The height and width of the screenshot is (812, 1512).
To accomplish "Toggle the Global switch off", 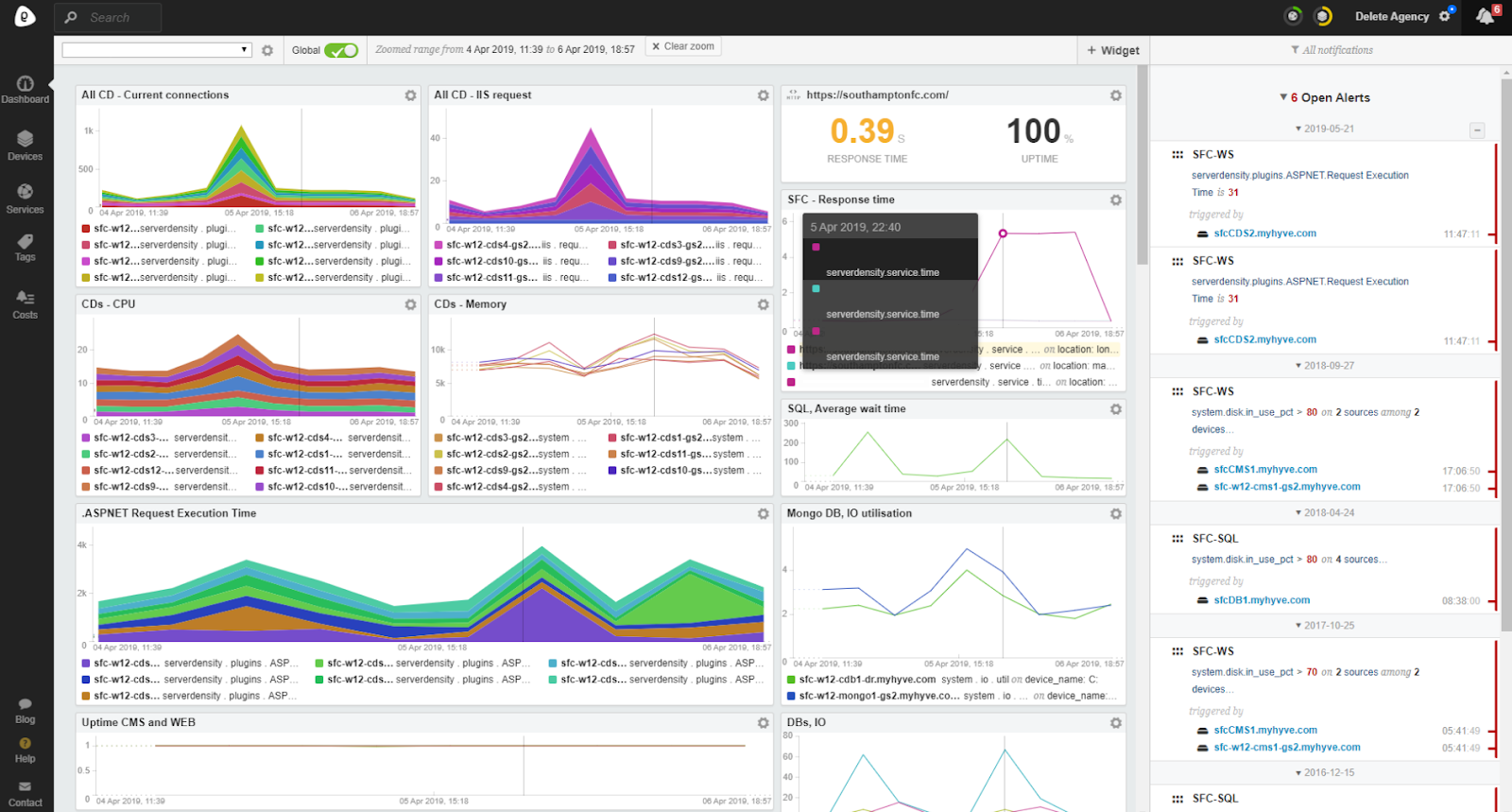I will click(x=340, y=50).
